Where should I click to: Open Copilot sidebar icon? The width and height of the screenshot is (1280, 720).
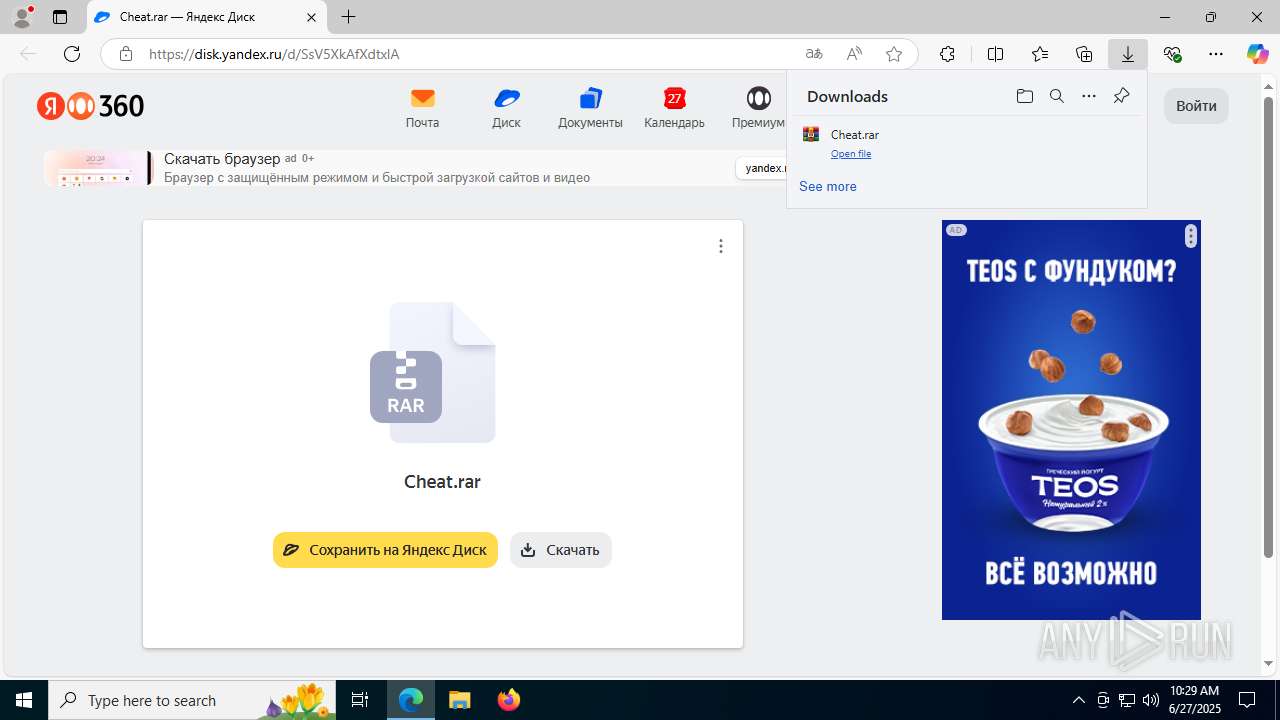point(1257,54)
